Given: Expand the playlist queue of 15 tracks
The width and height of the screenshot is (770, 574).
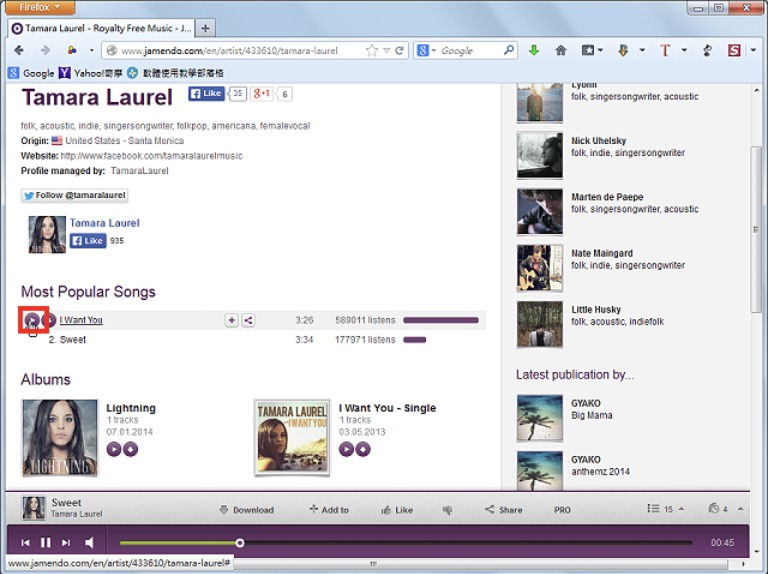Looking at the screenshot, I should 665,509.
